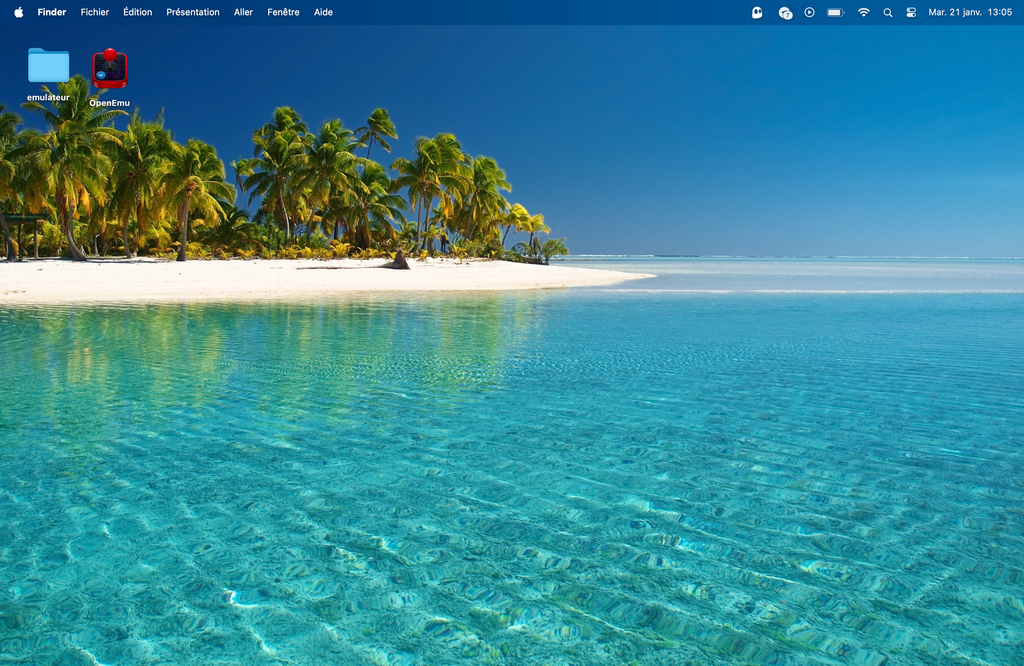1024x666 pixels.
Task: Open the Wi-Fi status menu
Action: coord(863,12)
